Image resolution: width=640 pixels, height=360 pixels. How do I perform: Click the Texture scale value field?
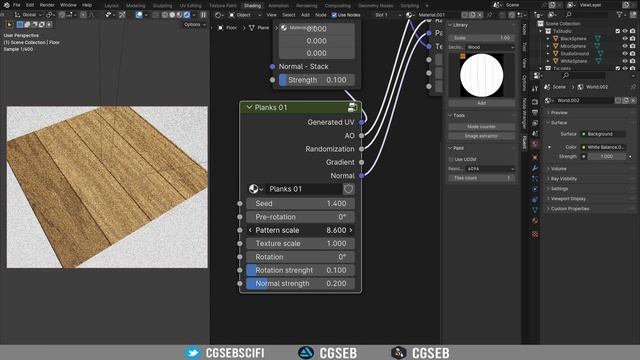300,243
